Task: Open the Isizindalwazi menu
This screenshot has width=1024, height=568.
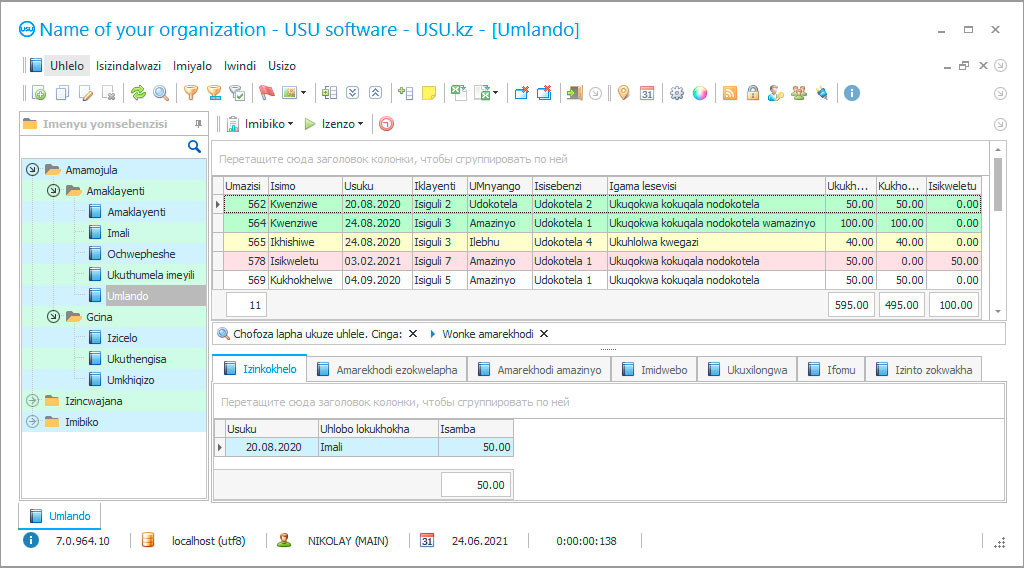Action: (x=129, y=66)
